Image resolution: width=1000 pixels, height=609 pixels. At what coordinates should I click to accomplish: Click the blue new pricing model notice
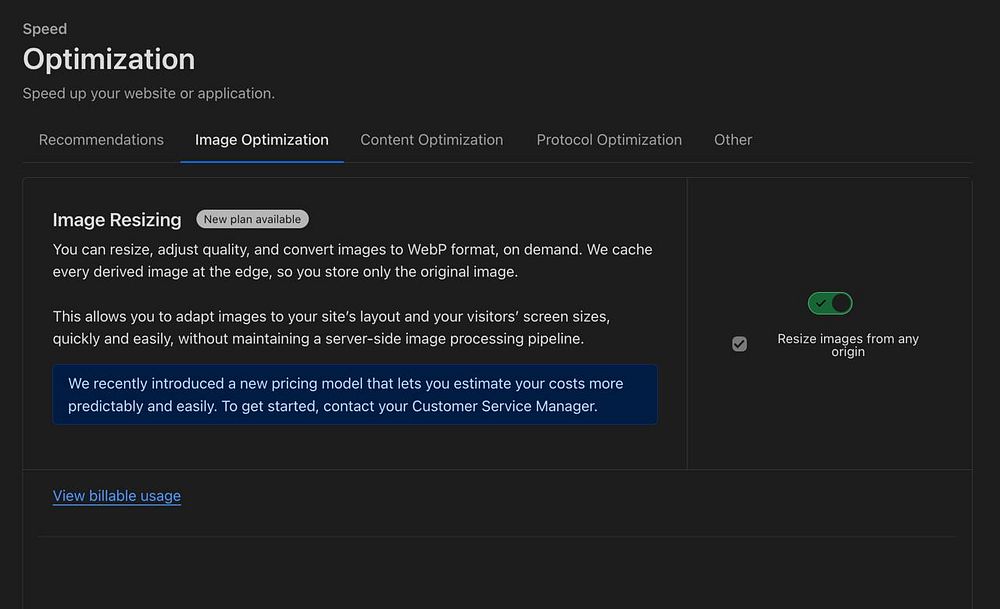[355, 394]
